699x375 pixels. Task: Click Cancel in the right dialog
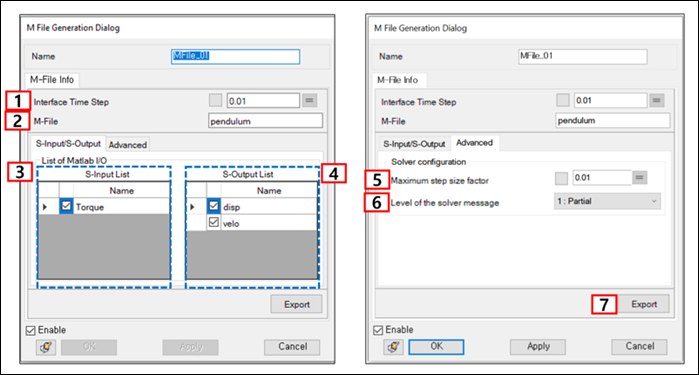[x=639, y=346]
